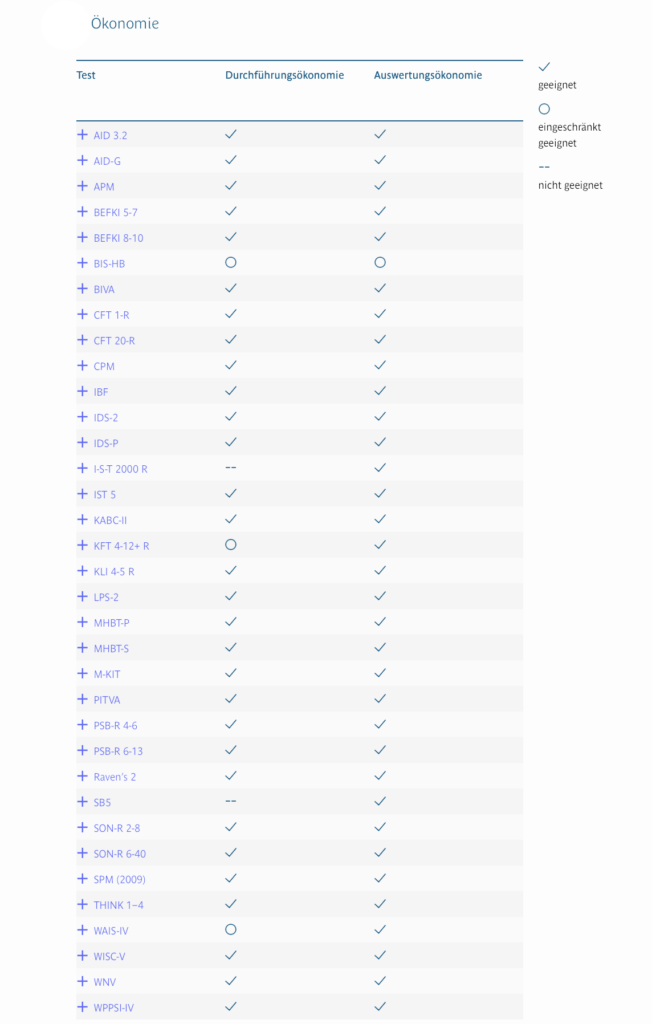Click the plus icon beside KFT 4-12+ R

[83, 546]
